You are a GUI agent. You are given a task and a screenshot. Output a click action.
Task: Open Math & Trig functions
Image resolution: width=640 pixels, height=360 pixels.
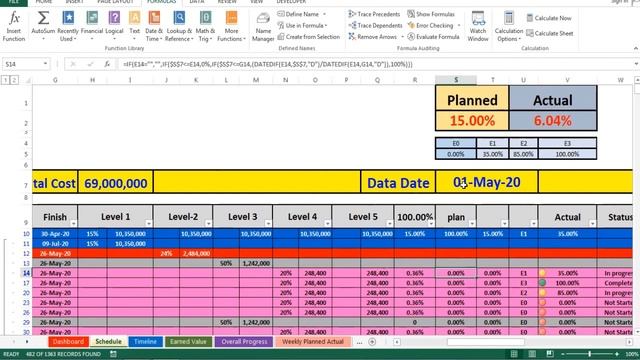[x=205, y=26]
